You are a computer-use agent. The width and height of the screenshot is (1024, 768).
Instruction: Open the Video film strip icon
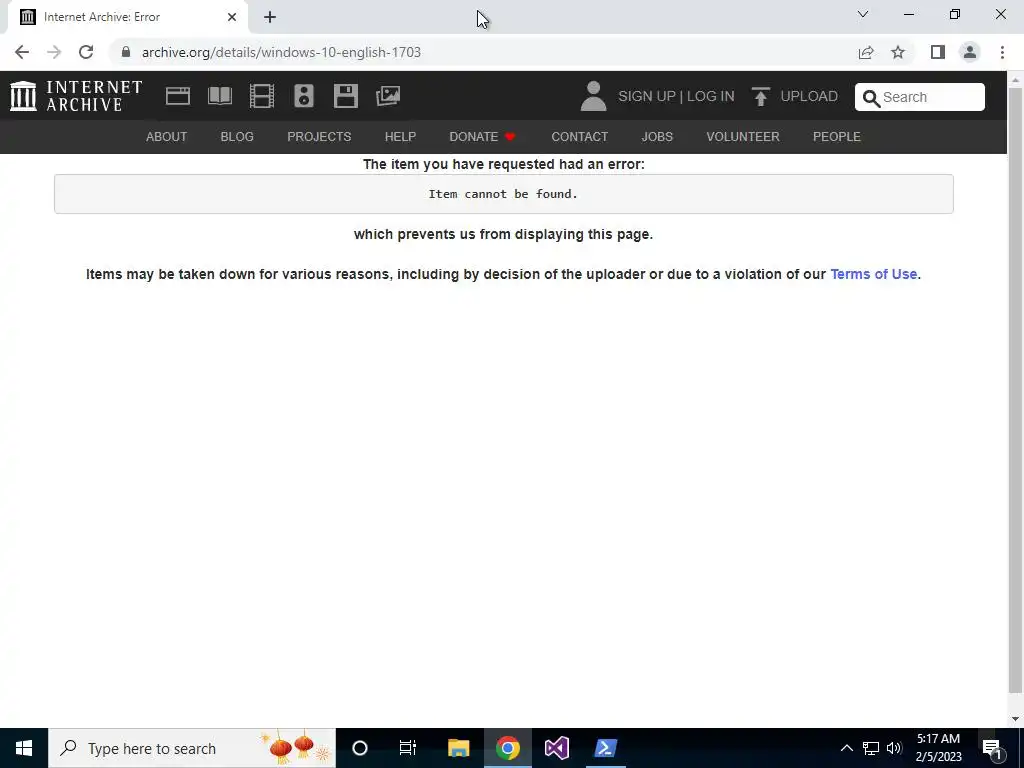(x=262, y=96)
